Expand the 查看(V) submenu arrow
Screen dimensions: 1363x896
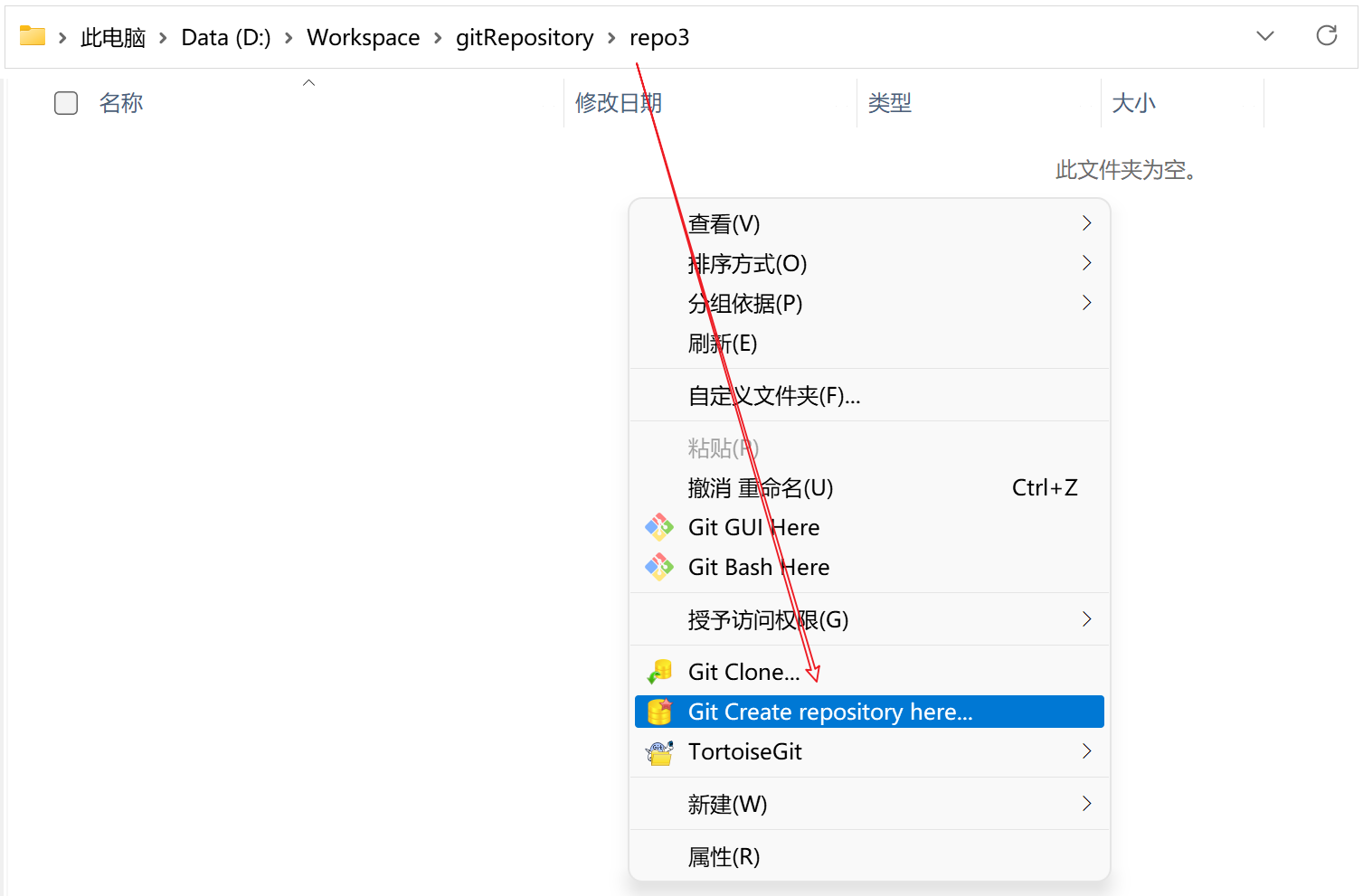click(1086, 223)
